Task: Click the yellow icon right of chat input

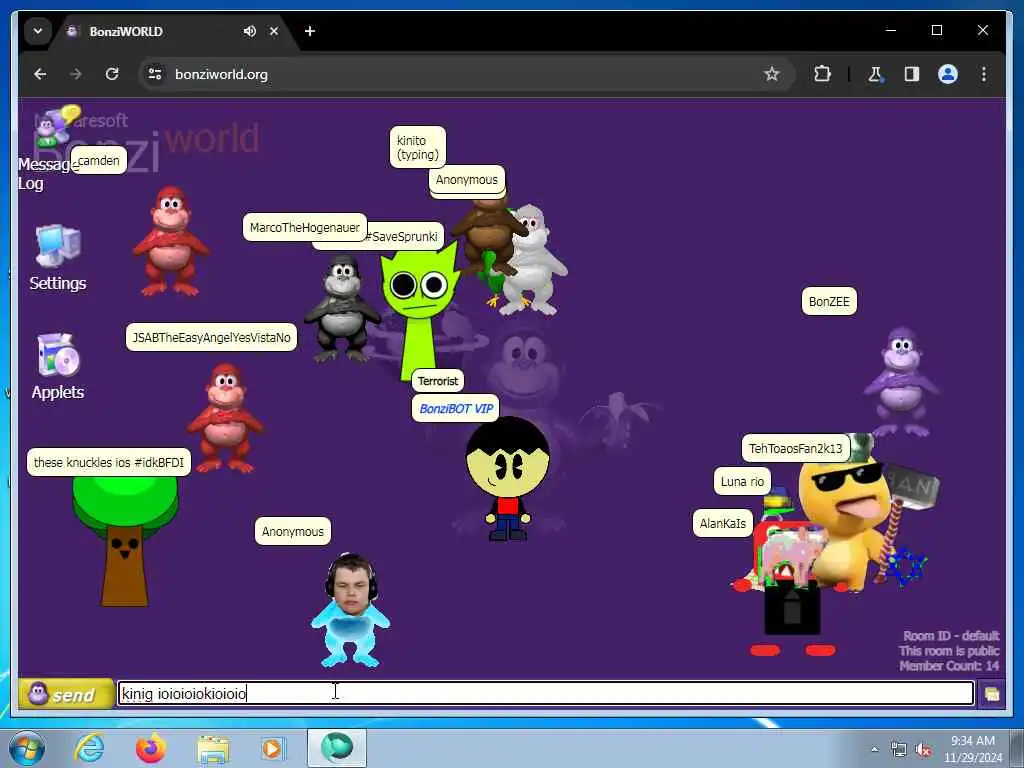Action: click(x=991, y=694)
